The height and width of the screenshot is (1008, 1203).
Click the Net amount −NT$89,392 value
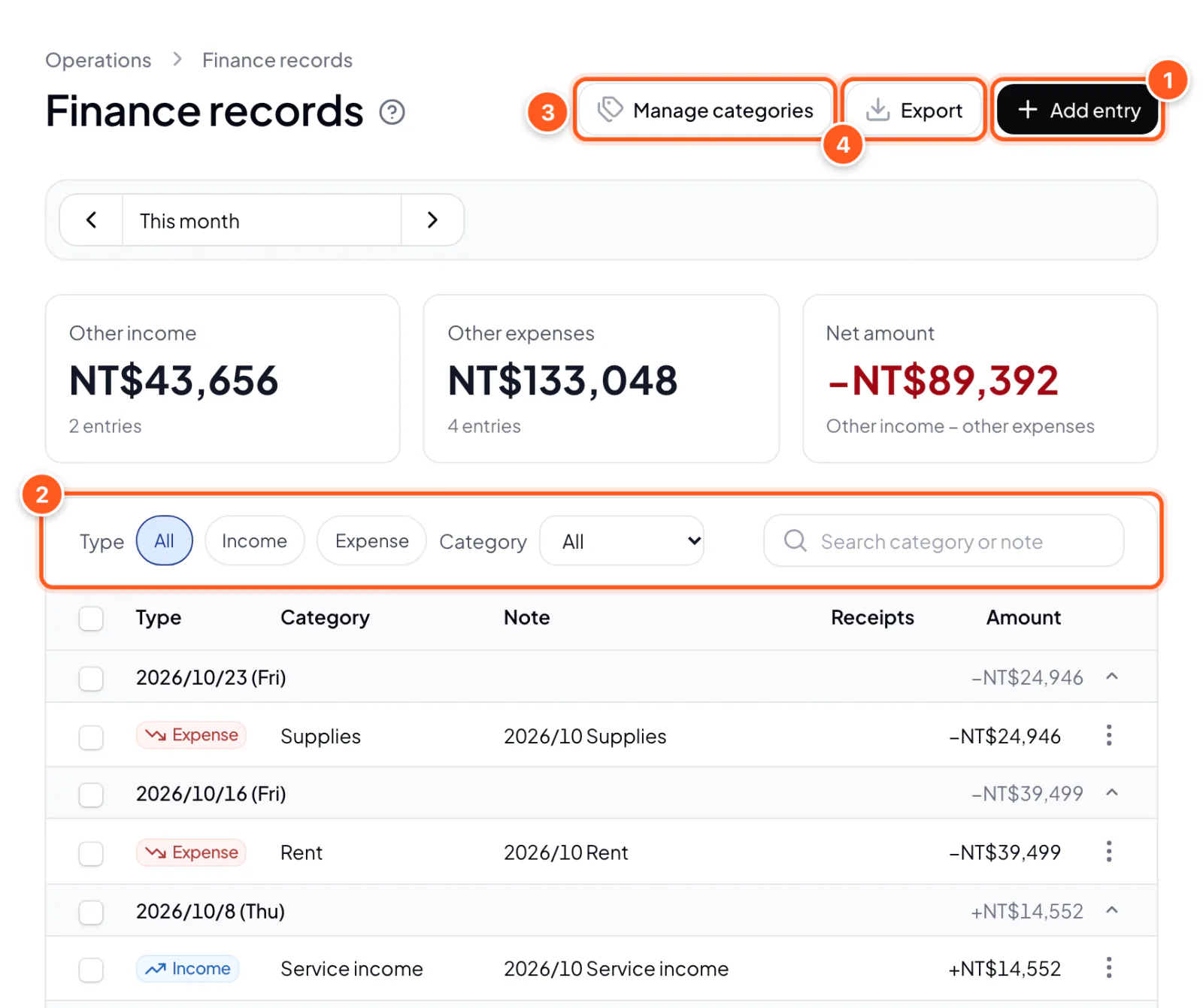[x=943, y=380]
